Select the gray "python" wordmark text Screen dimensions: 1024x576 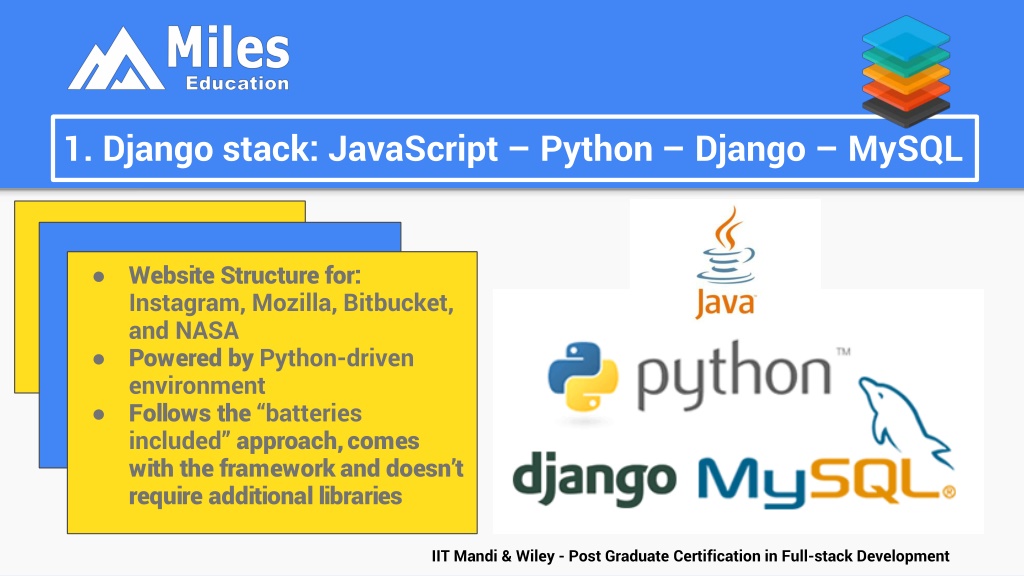734,376
